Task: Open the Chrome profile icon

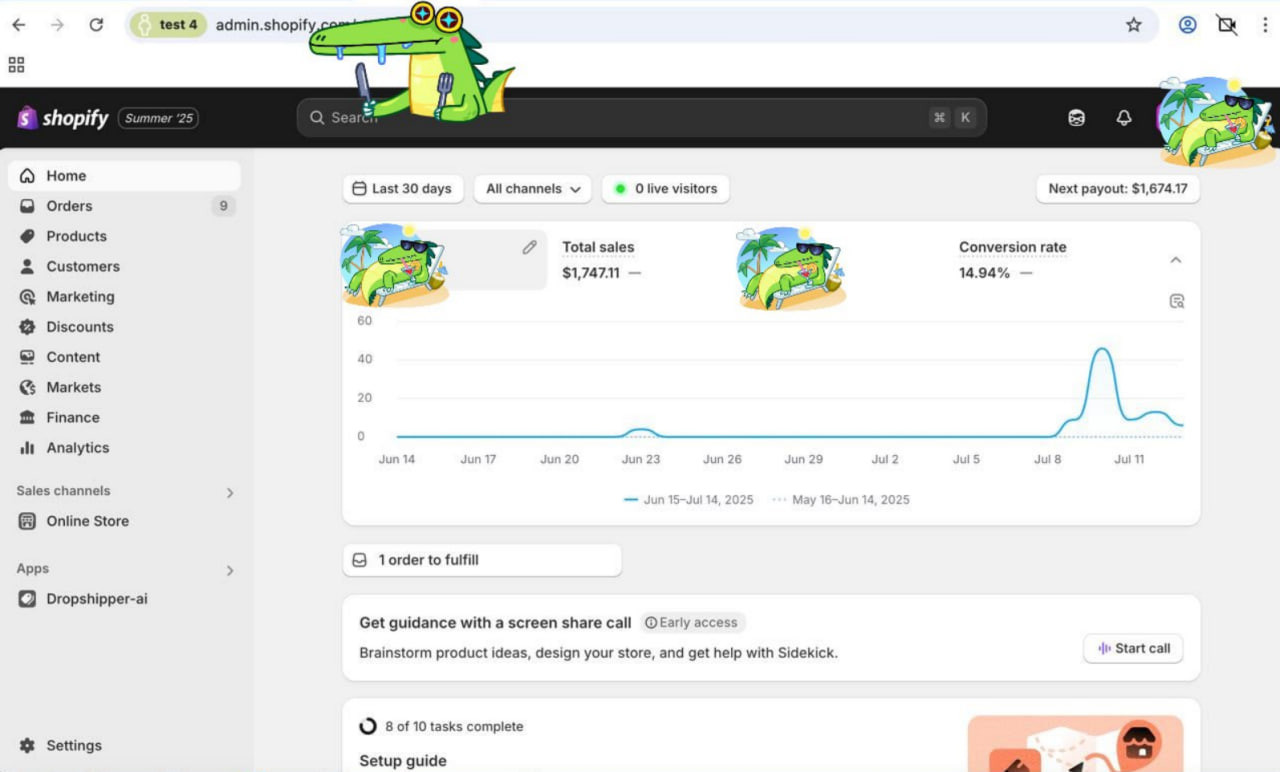Action: pos(1187,25)
